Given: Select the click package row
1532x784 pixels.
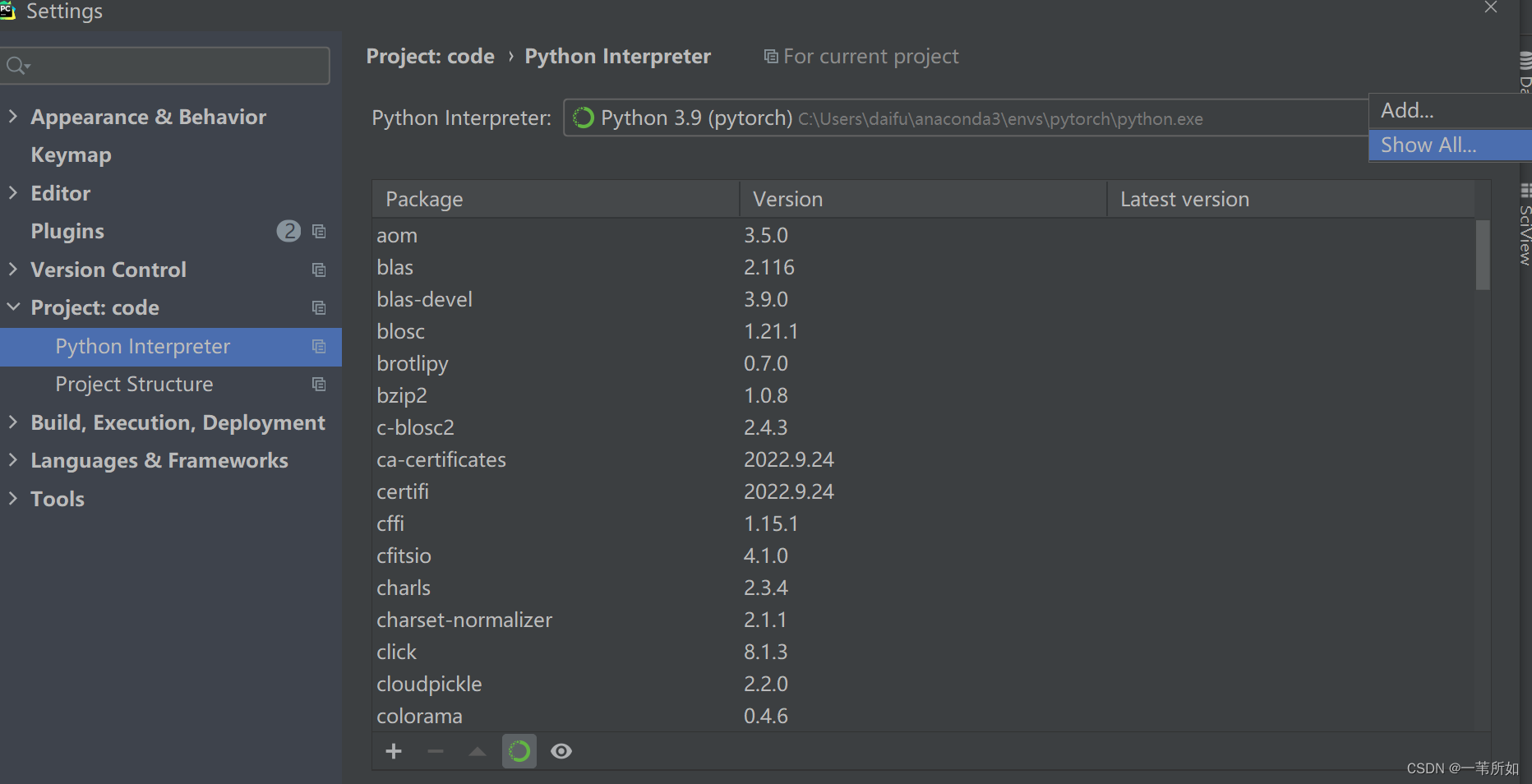Looking at the screenshot, I should (x=924, y=652).
